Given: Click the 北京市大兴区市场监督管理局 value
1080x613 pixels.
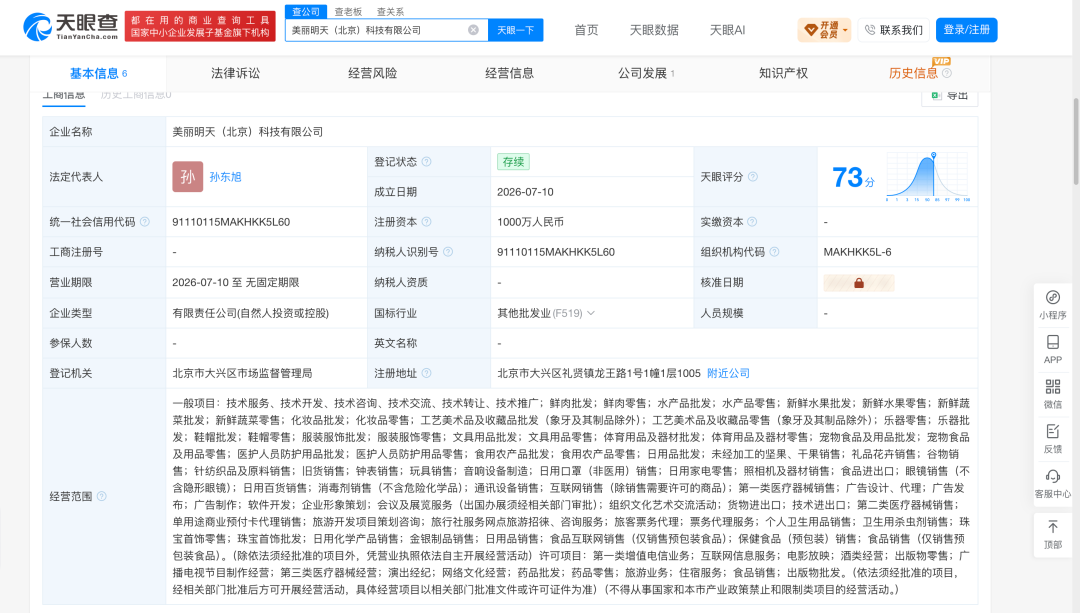Looking at the screenshot, I should pyautogui.click(x=242, y=373).
